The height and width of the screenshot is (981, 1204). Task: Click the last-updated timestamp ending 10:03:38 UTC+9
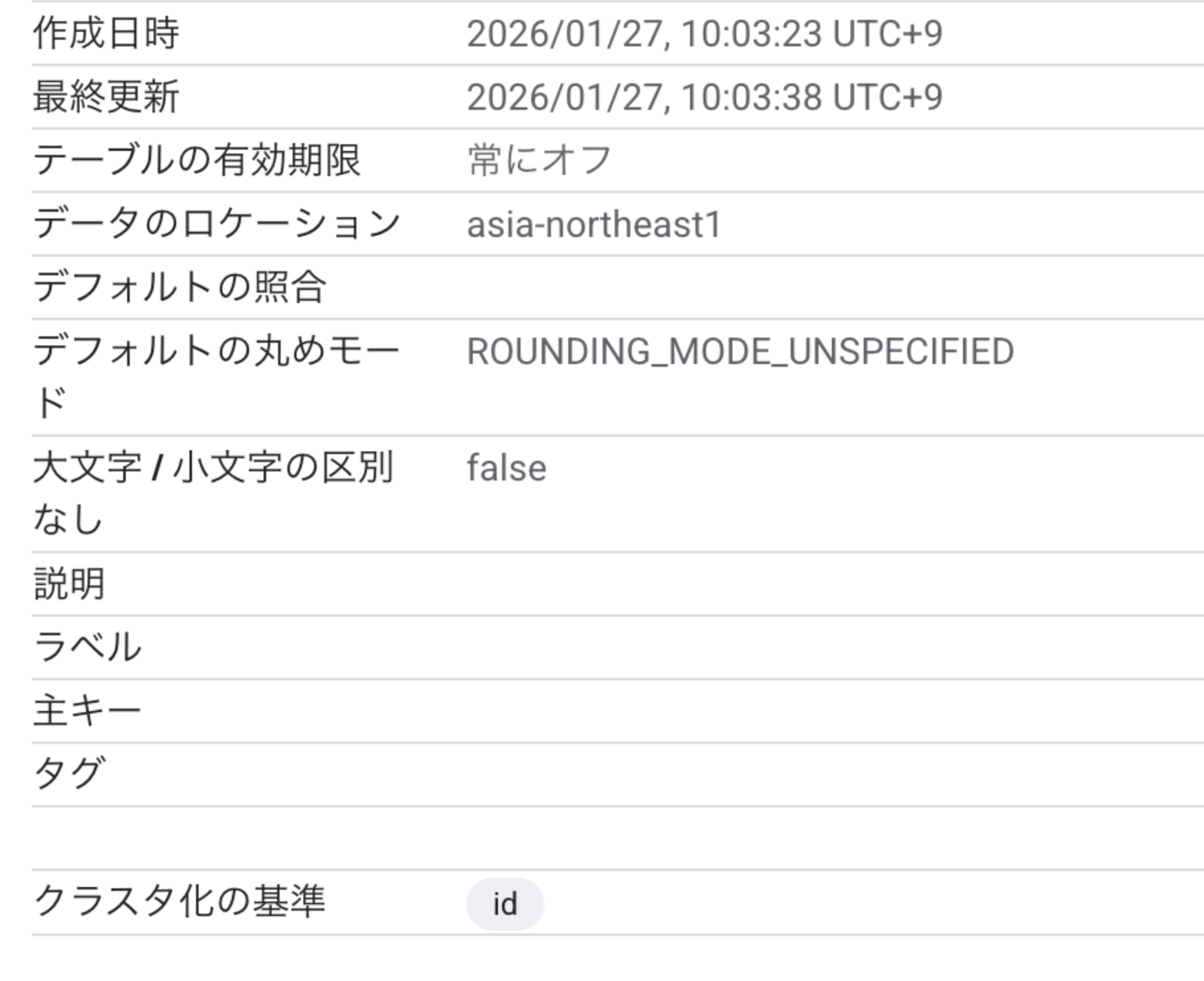(704, 97)
